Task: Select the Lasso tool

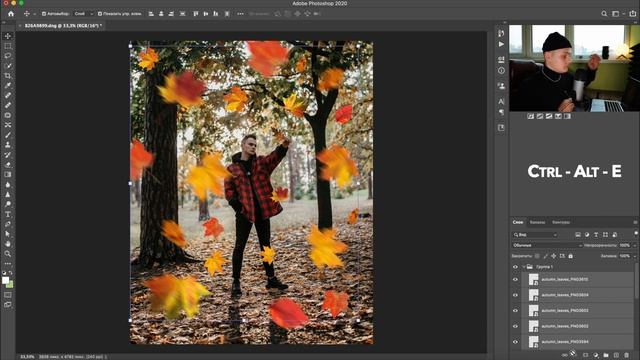Action: pos(8,56)
